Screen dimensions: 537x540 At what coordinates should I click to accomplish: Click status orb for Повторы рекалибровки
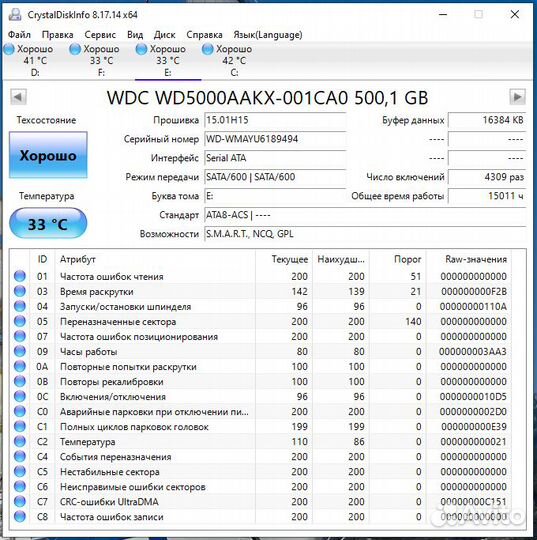pos(20,382)
